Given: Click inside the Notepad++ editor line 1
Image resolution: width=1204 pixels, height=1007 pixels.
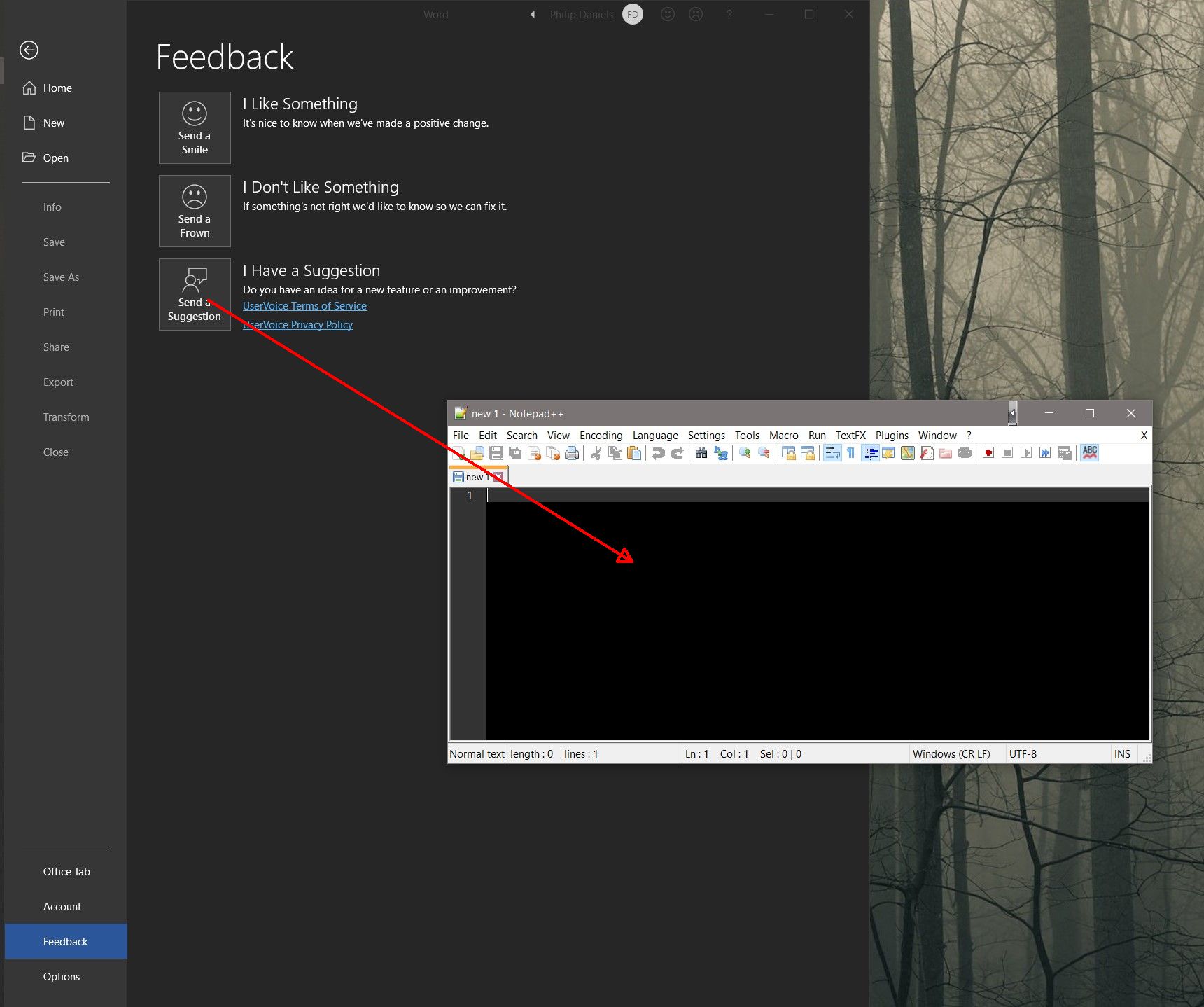Looking at the screenshot, I should click(818, 496).
